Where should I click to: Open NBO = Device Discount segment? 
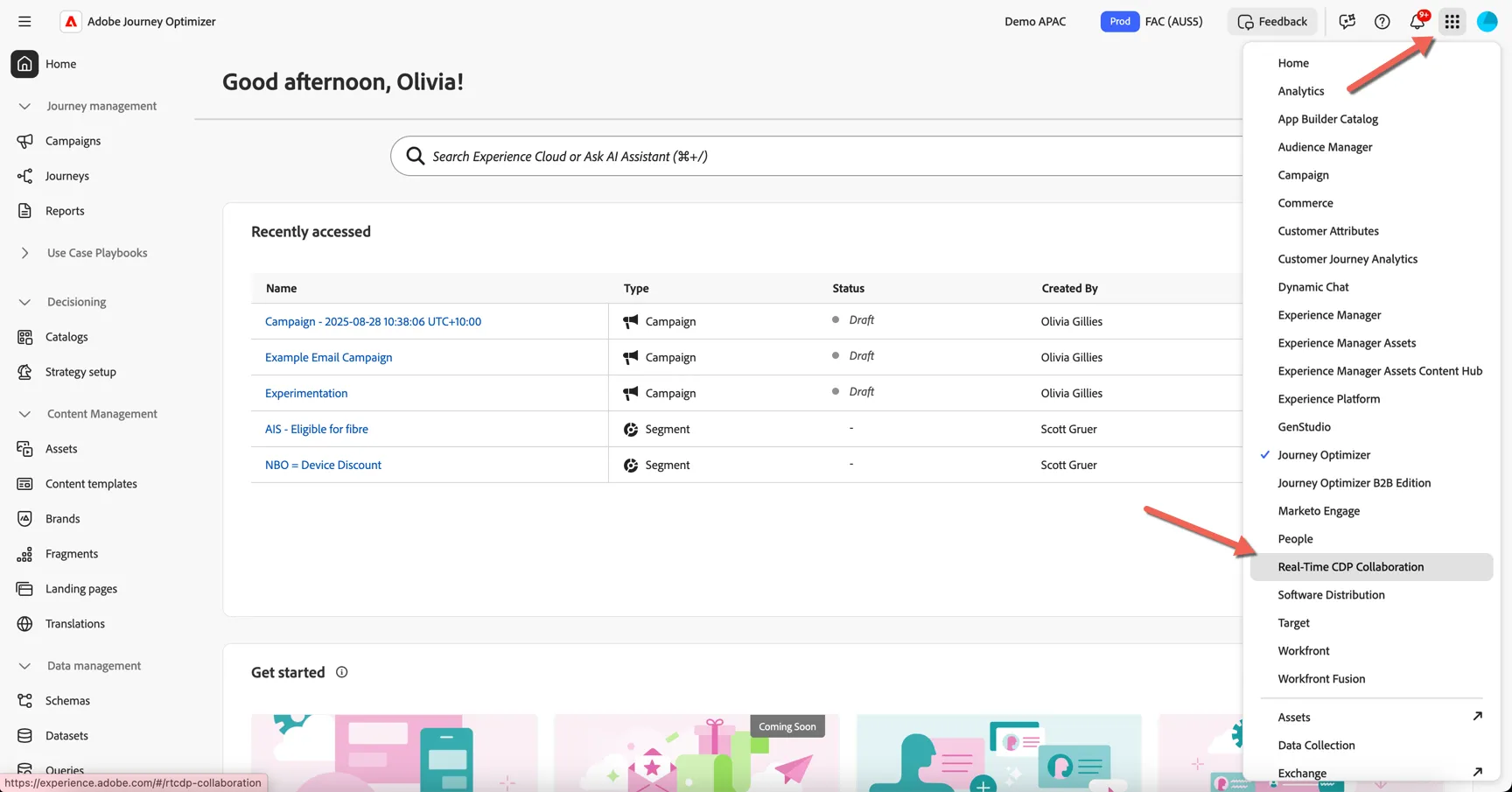pos(323,465)
